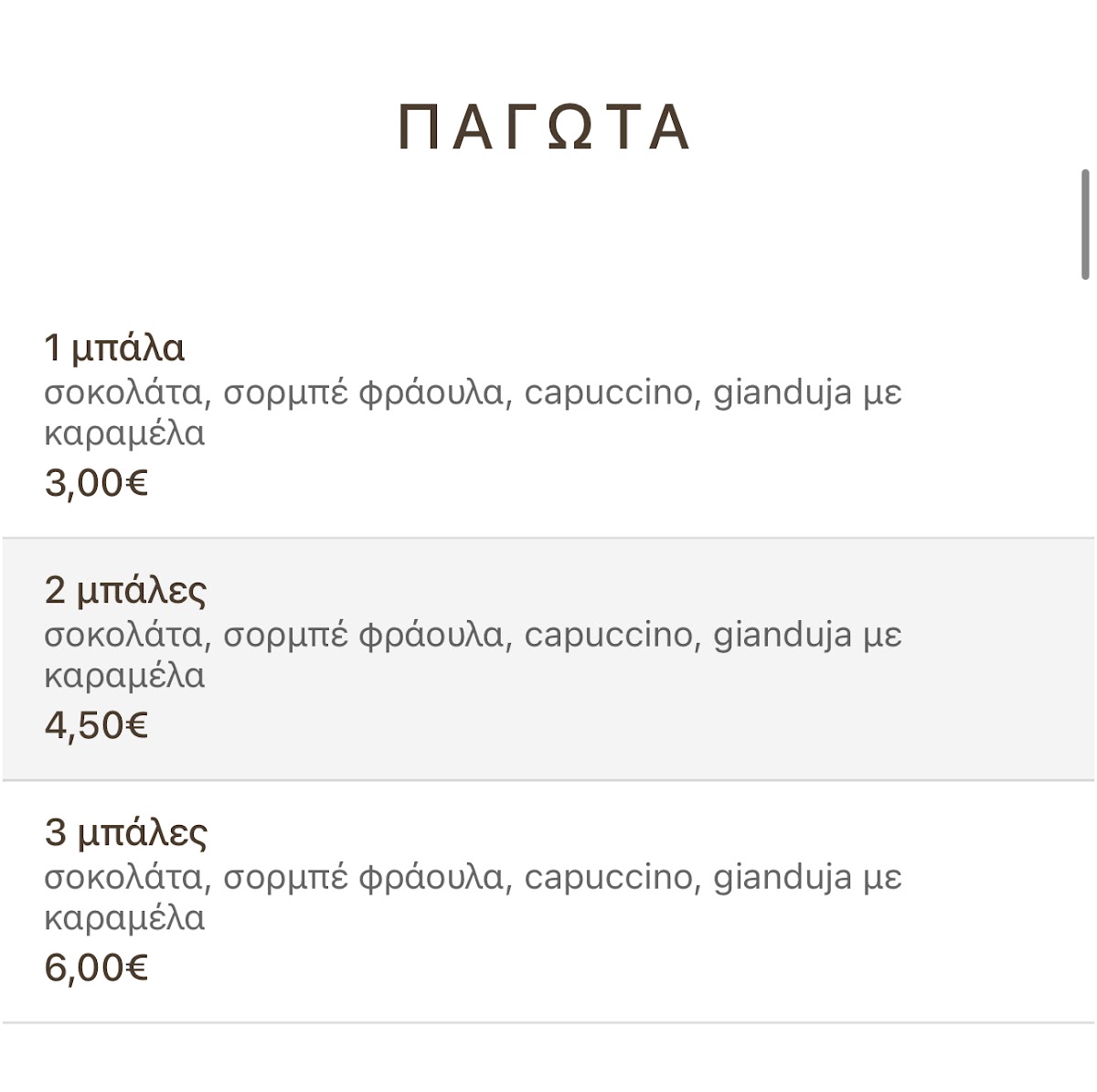Click the scrollbar track below the thumb
The width and height of the screenshot is (1097, 1092).
pyautogui.click(x=1085, y=640)
